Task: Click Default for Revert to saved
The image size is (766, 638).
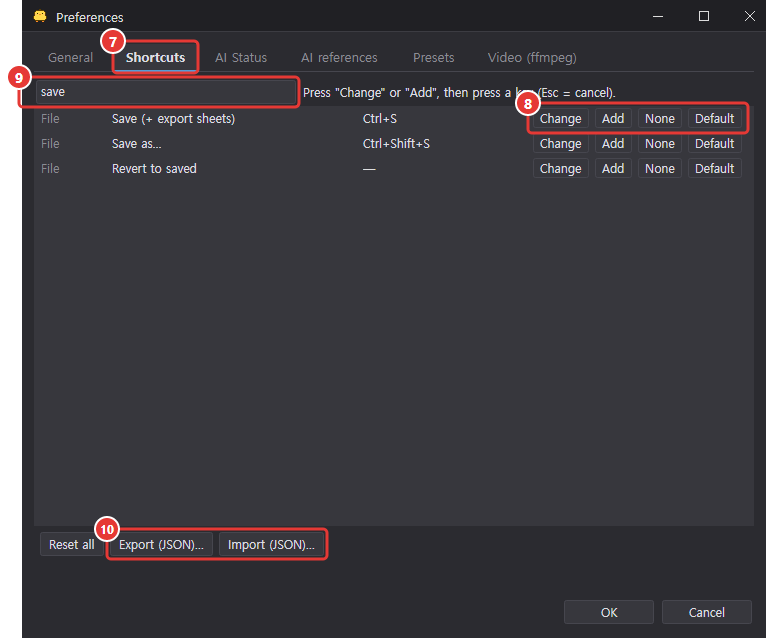Action: click(x=714, y=169)
